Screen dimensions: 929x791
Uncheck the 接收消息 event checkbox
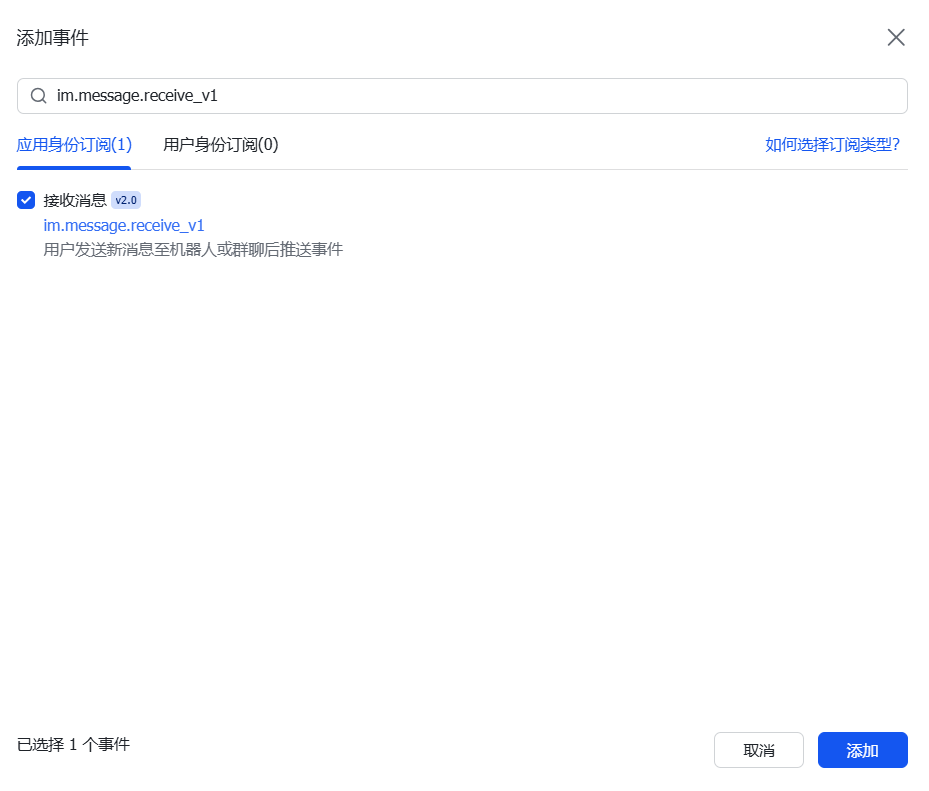click(x=26, y=200)
